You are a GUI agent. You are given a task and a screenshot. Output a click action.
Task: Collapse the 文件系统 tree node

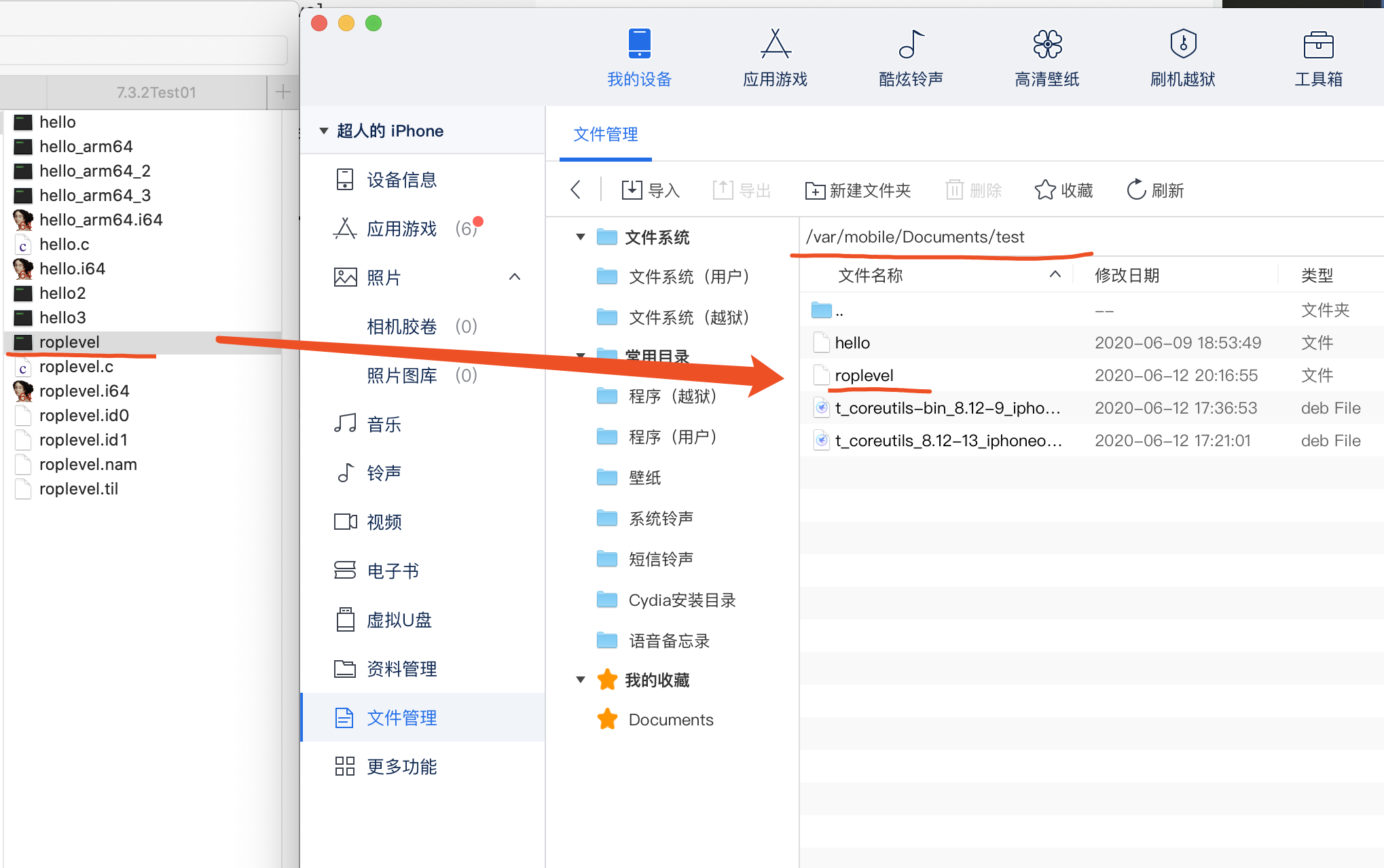[x=581, y=237]
